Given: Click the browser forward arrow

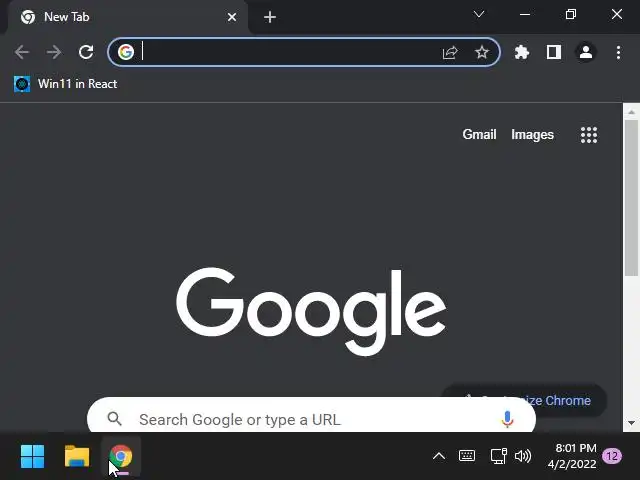Looking at the screenshot, I should pos(54,52).
